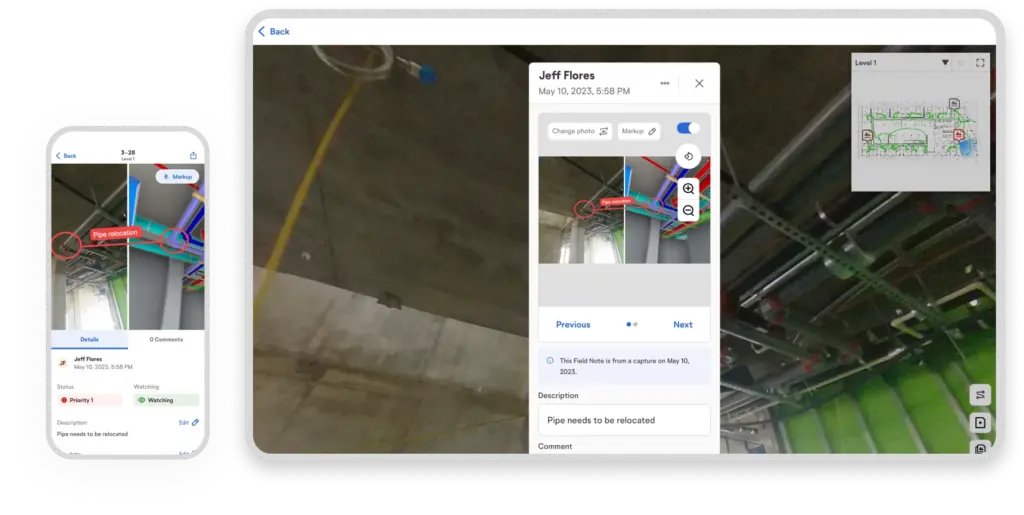The width and height of the screenshot is (1024, 515).
Task: Tap the share icon on the phone
Action: 193,155
